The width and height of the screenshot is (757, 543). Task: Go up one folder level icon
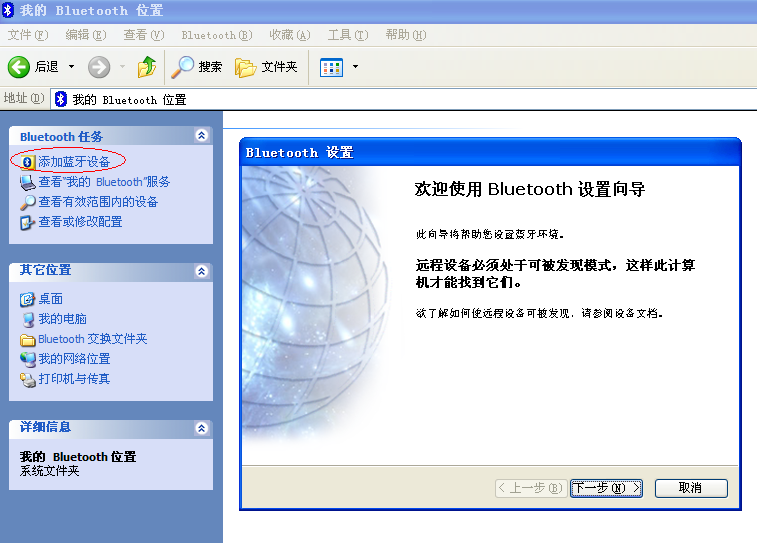pyautogui.click(x=147, y=67)
